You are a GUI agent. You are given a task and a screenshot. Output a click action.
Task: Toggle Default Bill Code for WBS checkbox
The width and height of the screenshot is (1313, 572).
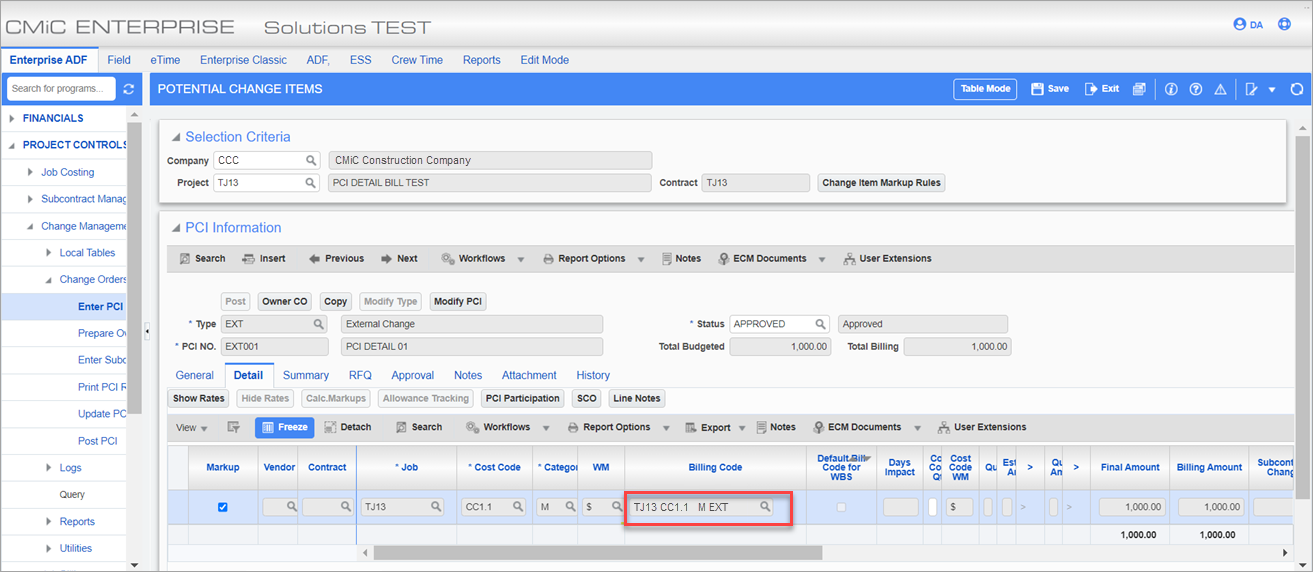click(x=840, y=507)
